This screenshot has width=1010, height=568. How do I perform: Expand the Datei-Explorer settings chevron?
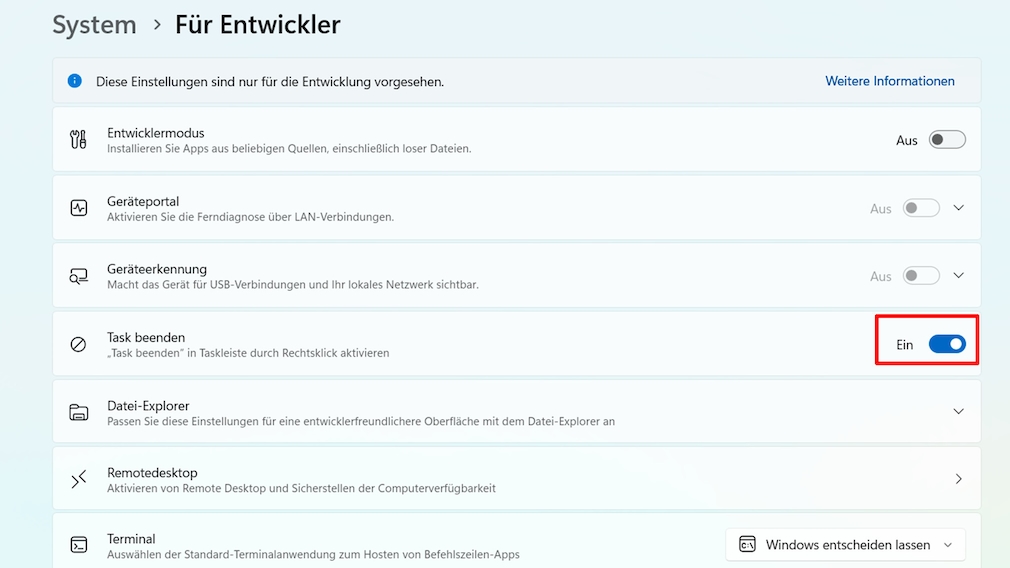click(958, 412)
